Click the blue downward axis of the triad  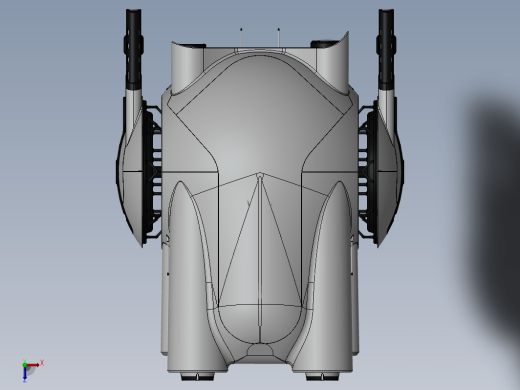[25, 374]
